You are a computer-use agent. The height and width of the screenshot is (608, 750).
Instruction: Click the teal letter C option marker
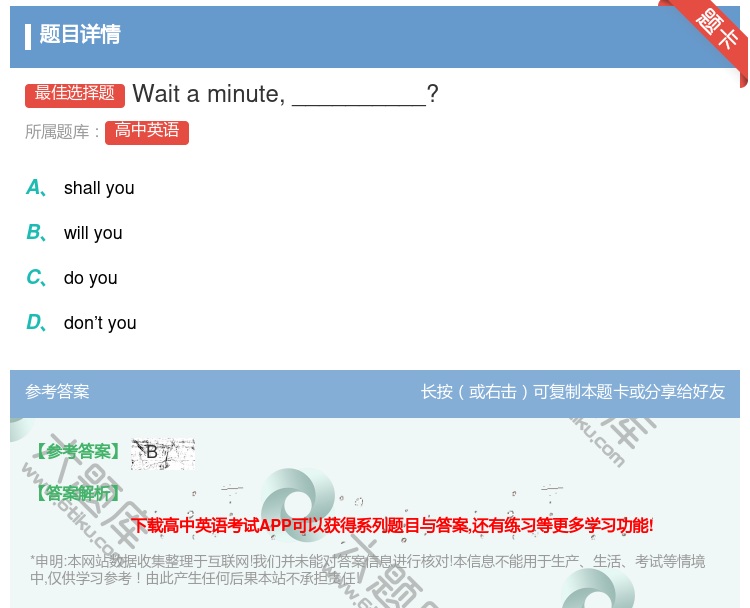point(36,277)
